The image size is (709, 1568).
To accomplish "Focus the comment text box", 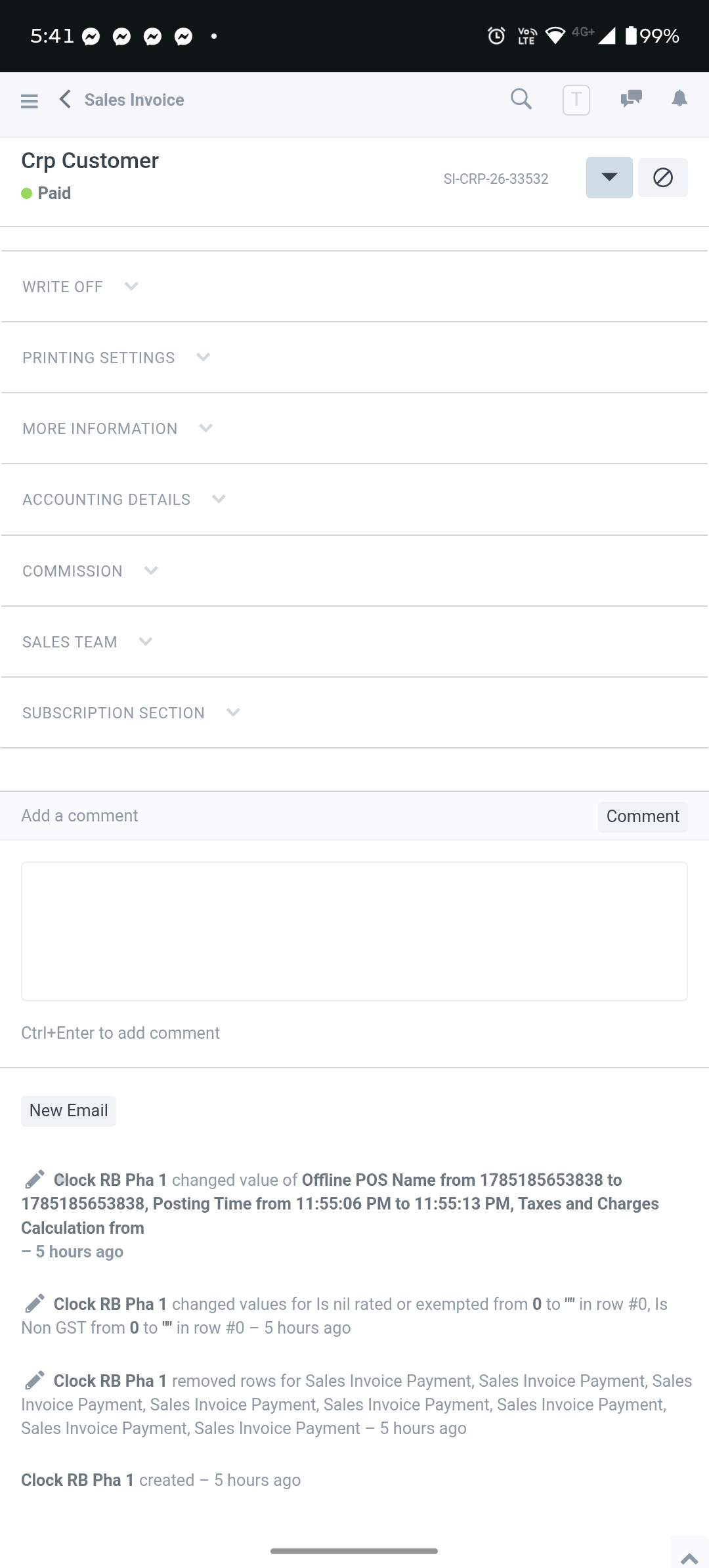I will [x=354, y=931].
